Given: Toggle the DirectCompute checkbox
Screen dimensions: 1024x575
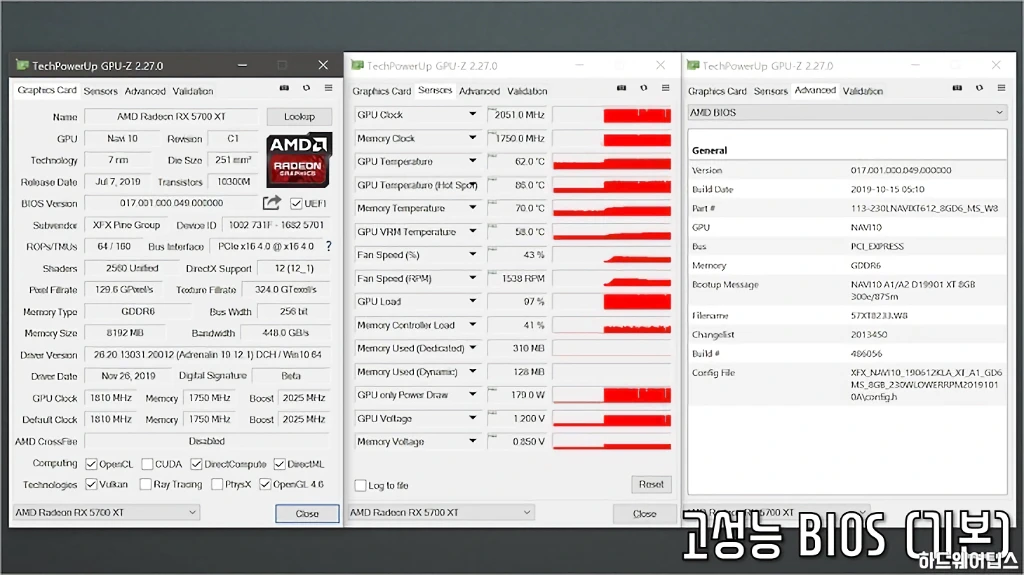Looking at the screenshot, I should pyautogui.click(x=196, y=464).
